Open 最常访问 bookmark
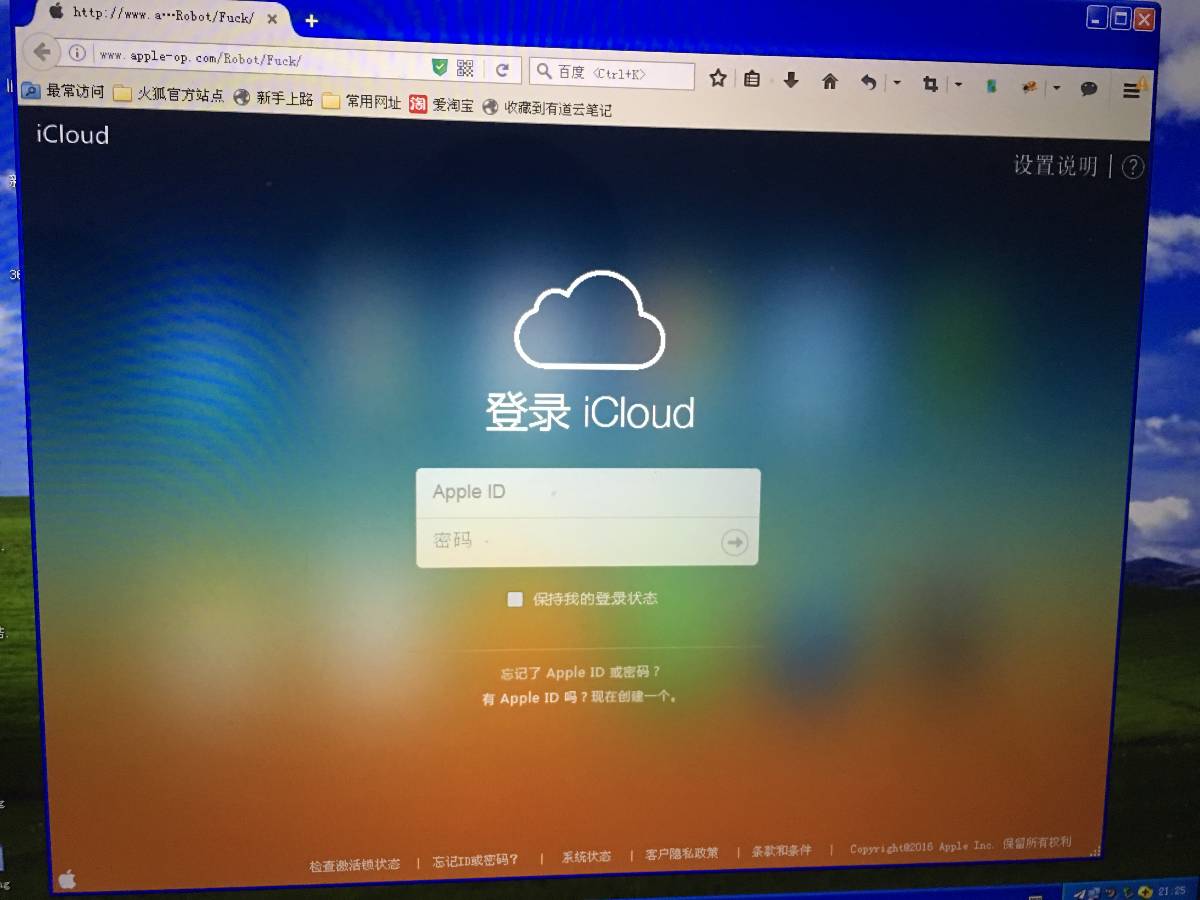 [63, 91]
